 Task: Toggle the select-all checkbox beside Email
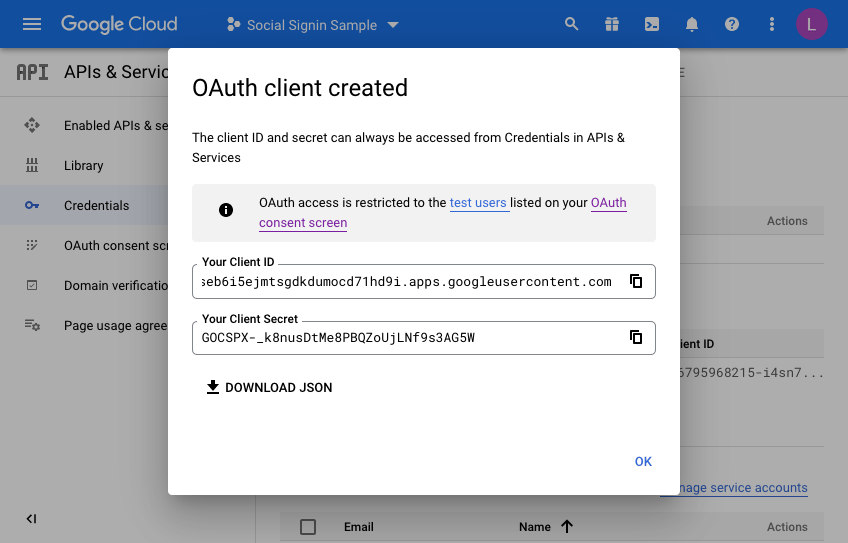tap(308, 527)
